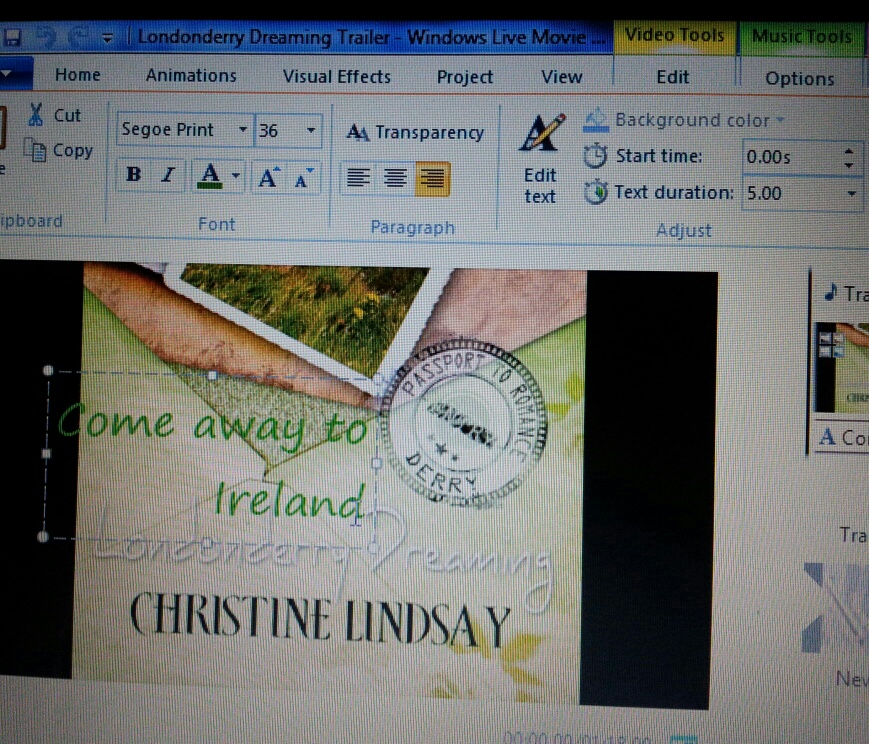This screenshot has width=869, height=744.
Task: Open the Customize Quick Access Toolbar dropdown
Action: [x=107, y=38]
